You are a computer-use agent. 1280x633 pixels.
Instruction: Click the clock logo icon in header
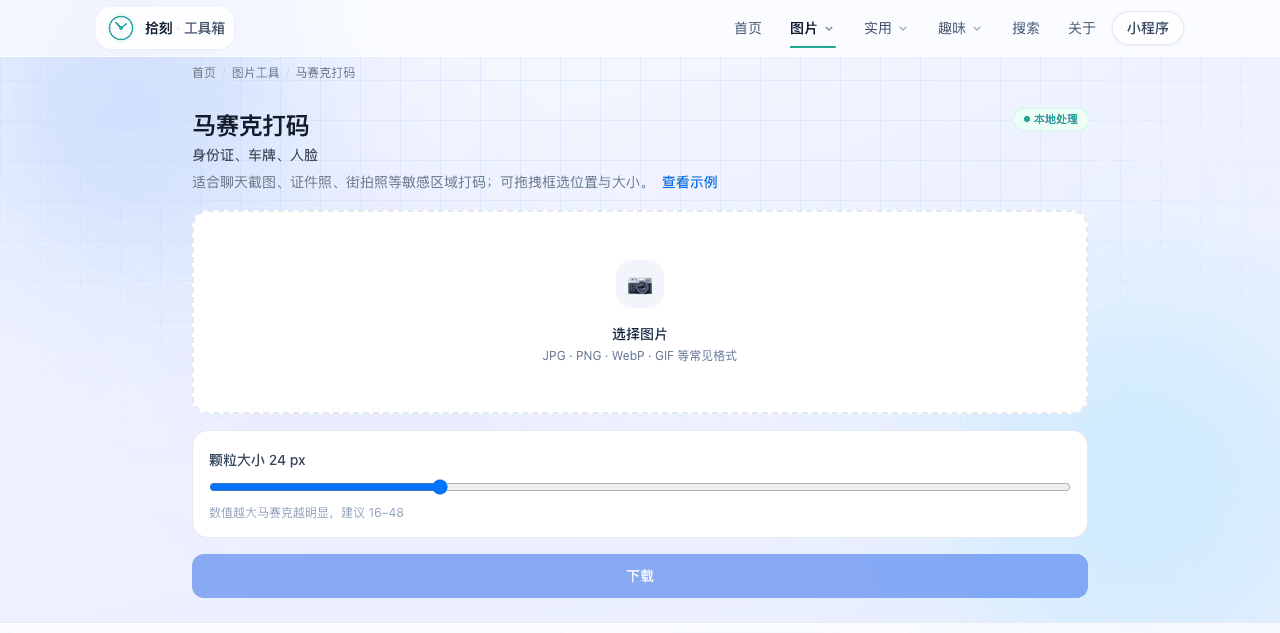[121, 28]
